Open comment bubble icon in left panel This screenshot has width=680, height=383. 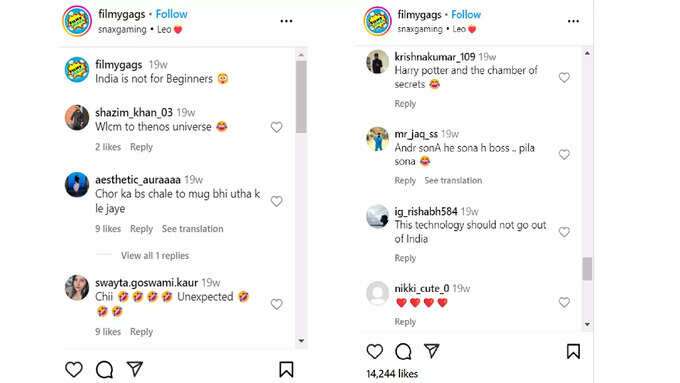point(105,369)
